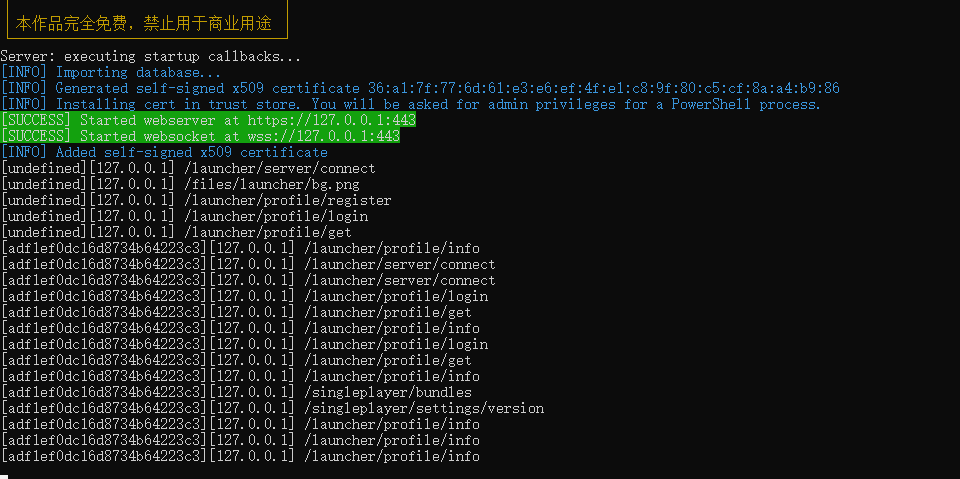Click 'Server: executing startup callbacks' line

point(151,57)
